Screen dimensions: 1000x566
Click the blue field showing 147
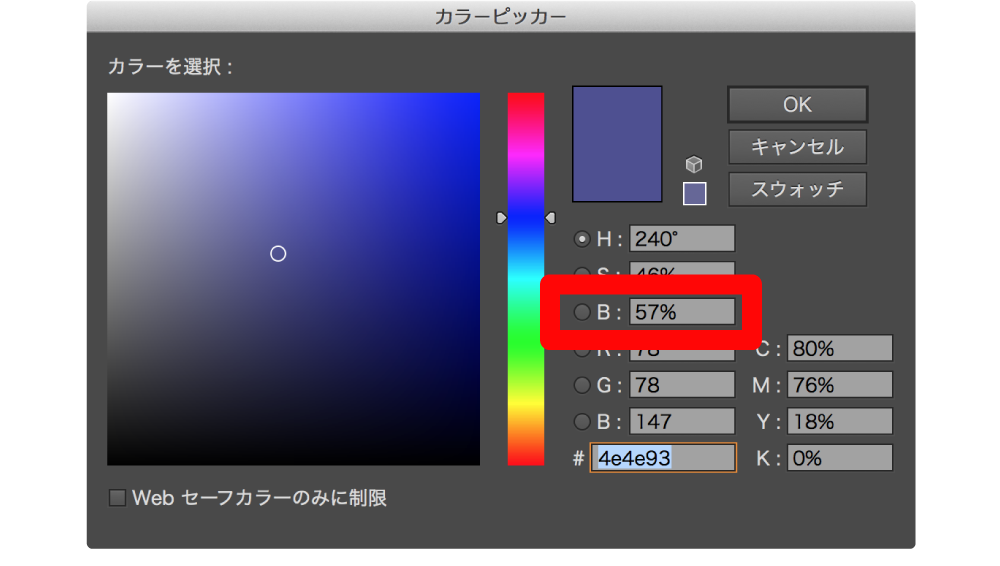coord(682,422)
